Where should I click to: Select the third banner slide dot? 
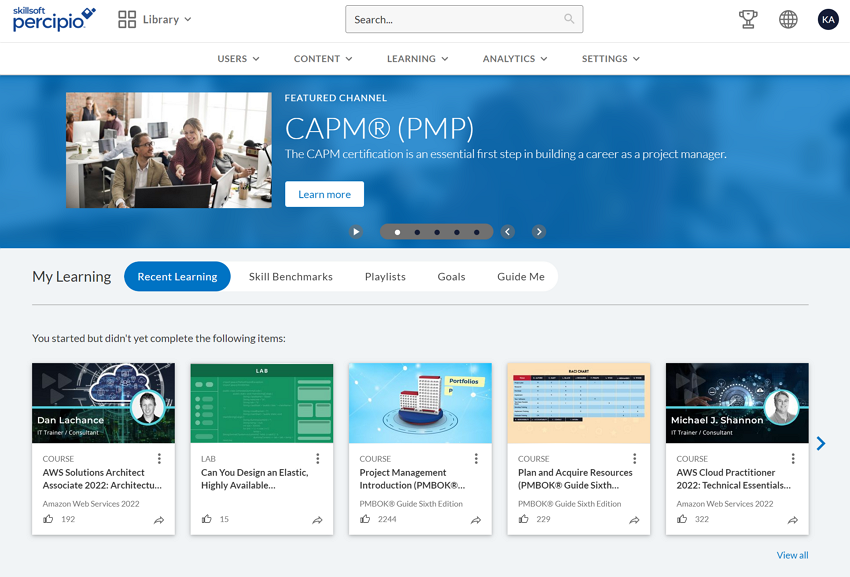point(437,232)
